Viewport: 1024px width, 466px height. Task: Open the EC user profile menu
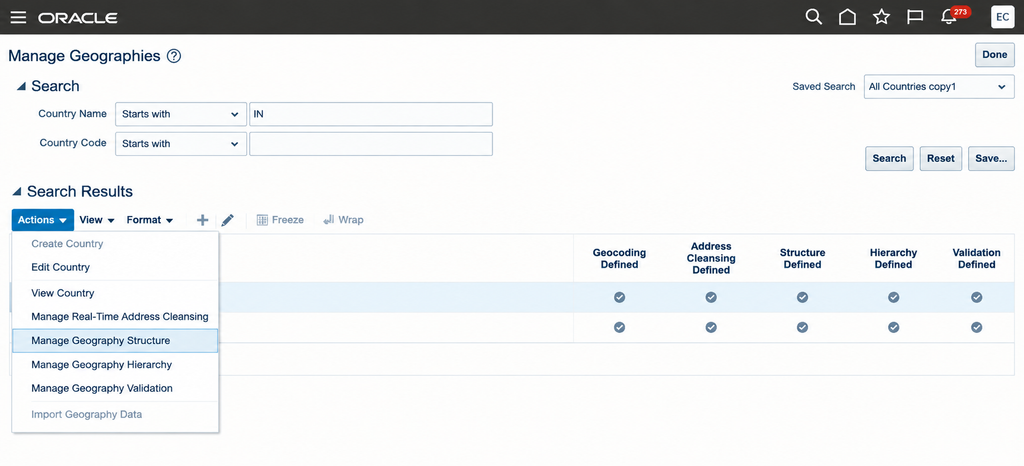1002,17
